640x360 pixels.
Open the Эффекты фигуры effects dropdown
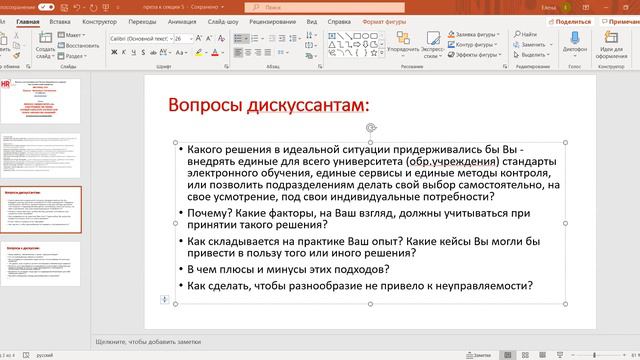[x=474, y=54]
